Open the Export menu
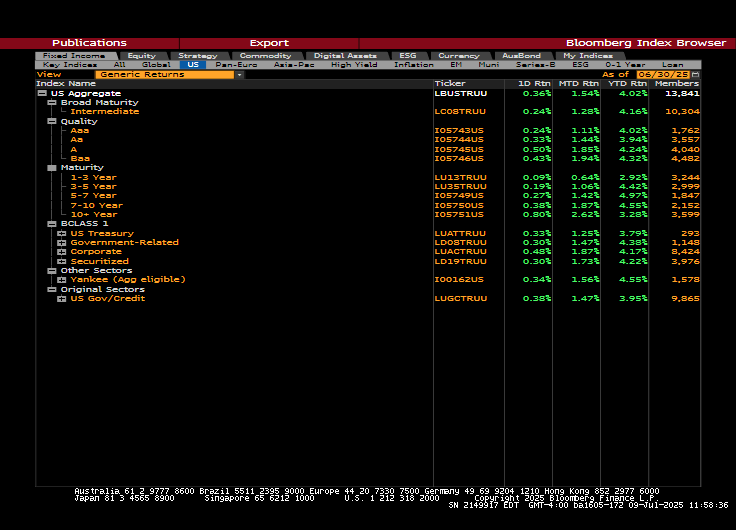 pyautogui.click(x=269, y=43)
